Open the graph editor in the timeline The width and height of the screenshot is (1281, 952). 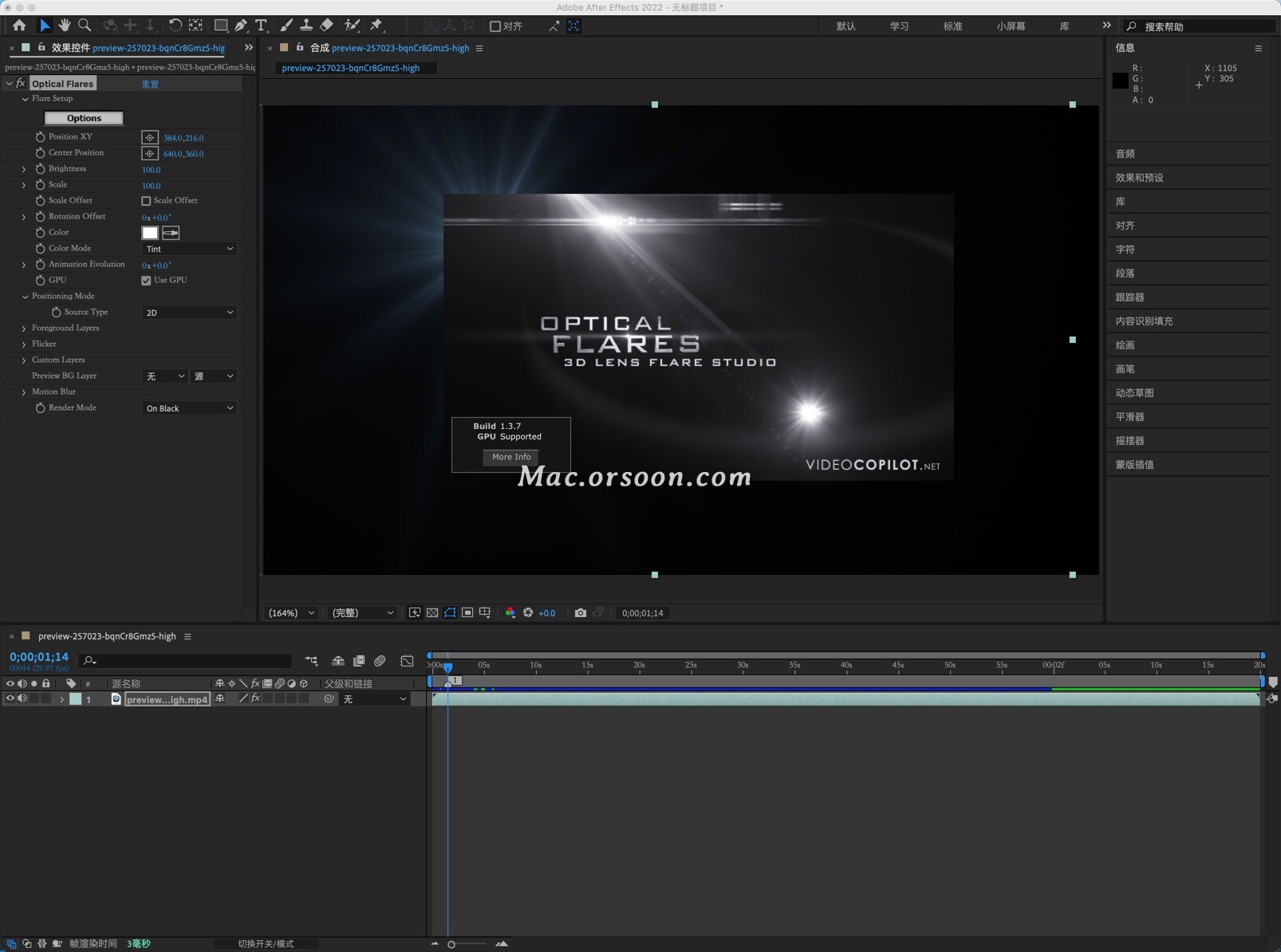pos(407,661)
